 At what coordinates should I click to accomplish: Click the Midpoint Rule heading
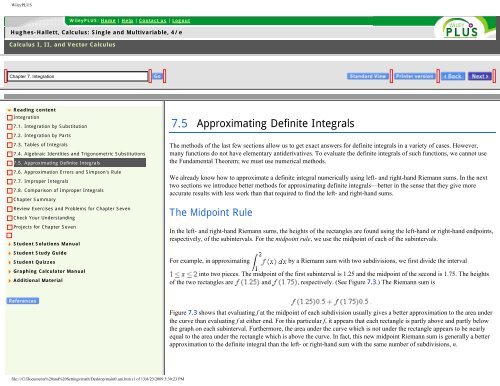[211, 212]
